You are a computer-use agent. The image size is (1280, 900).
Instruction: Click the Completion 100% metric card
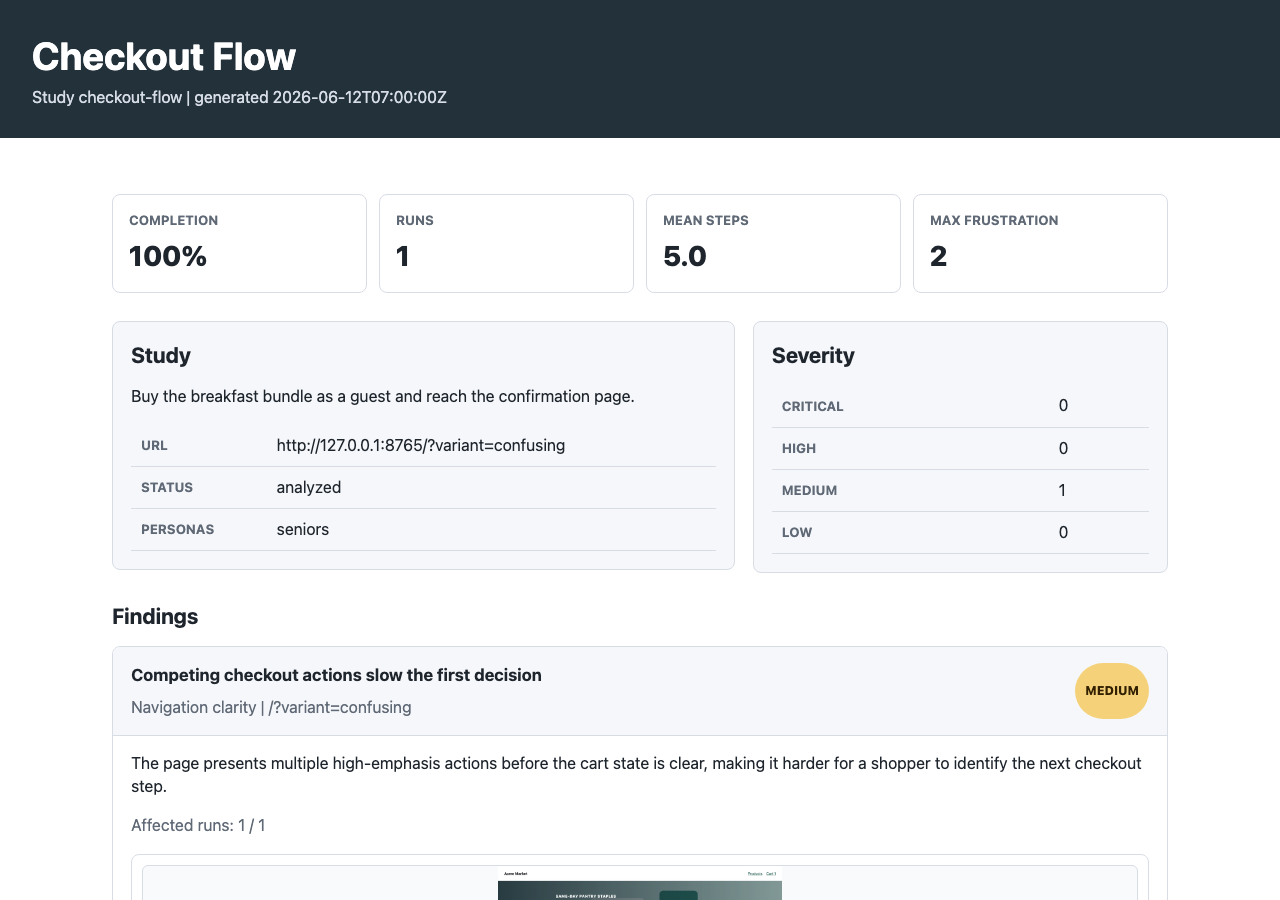point(239,243)
